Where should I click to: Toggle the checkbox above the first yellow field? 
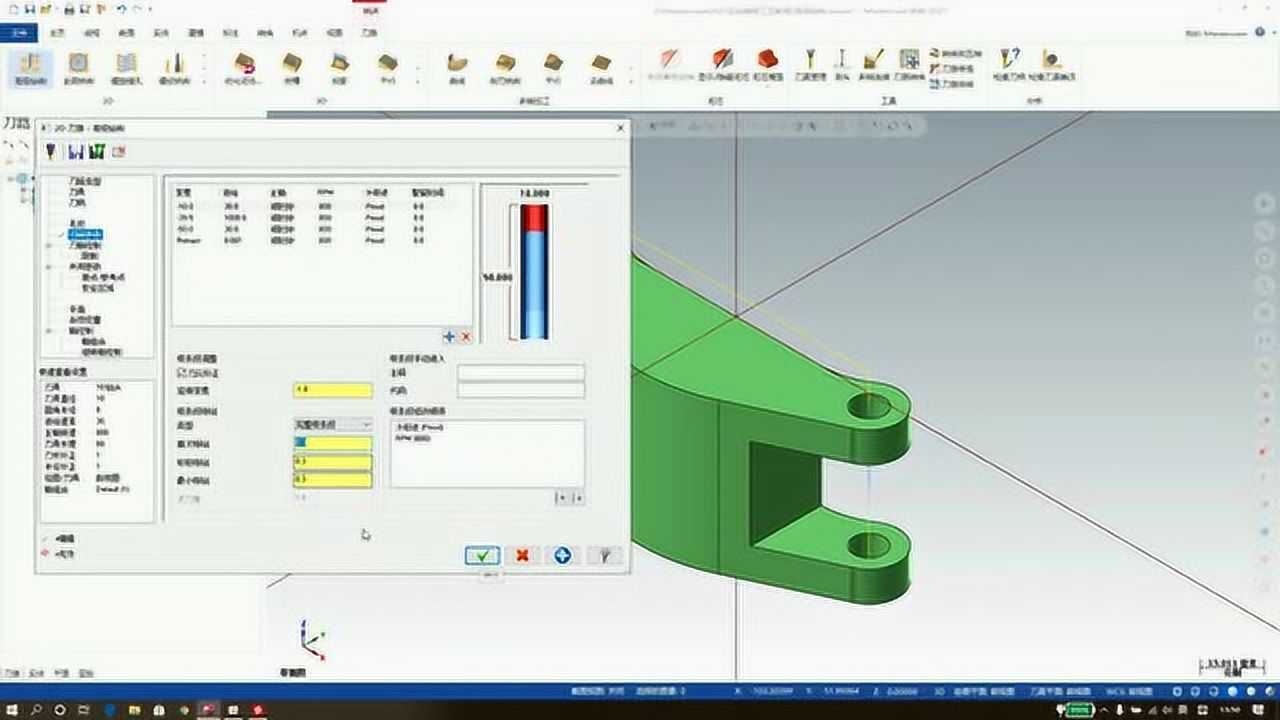tap(180, 373)
